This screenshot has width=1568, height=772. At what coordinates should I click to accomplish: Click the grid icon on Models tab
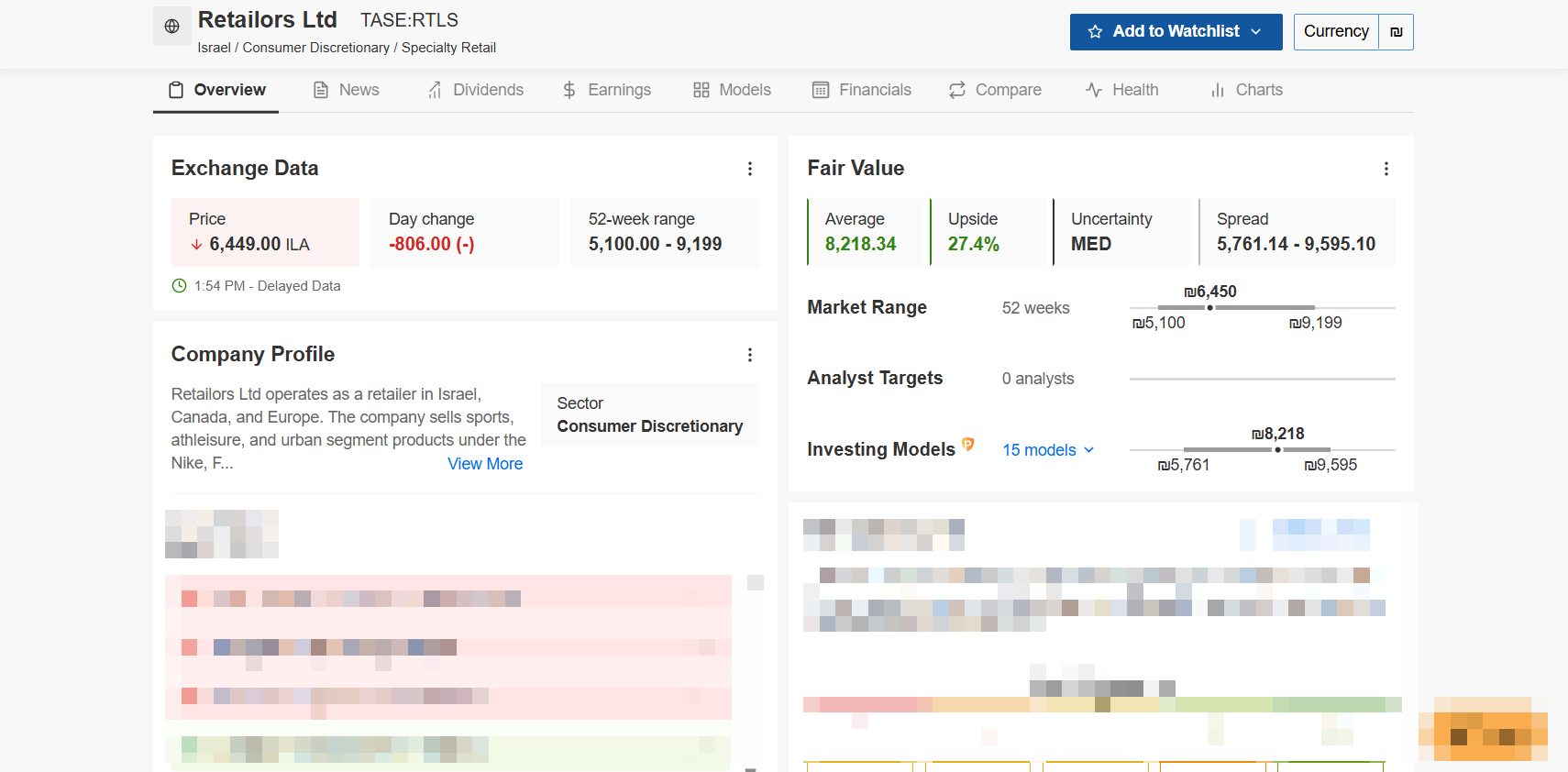point(701,90)
